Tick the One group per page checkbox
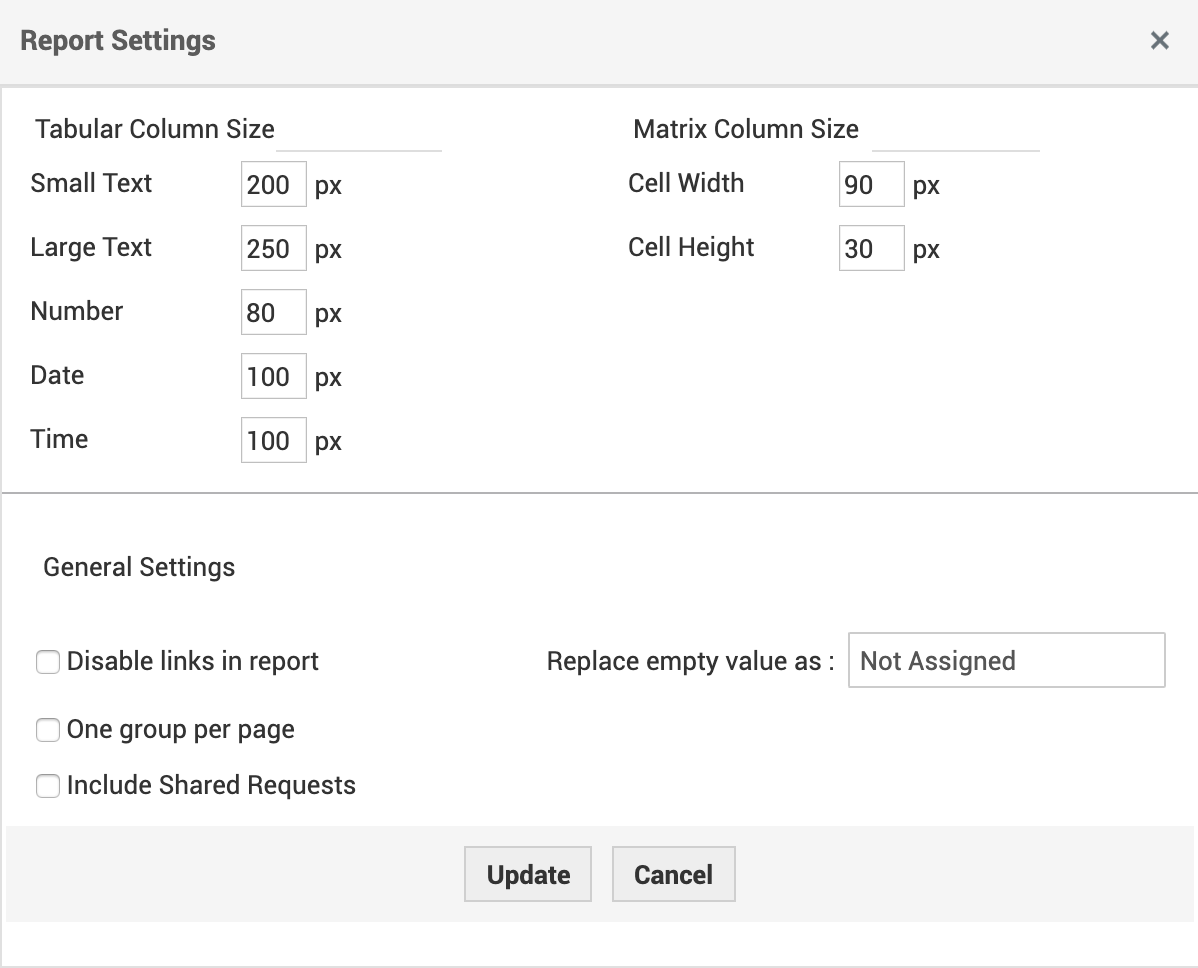The height and width of the screenshot is (968, 1198). tap(48, 731)
